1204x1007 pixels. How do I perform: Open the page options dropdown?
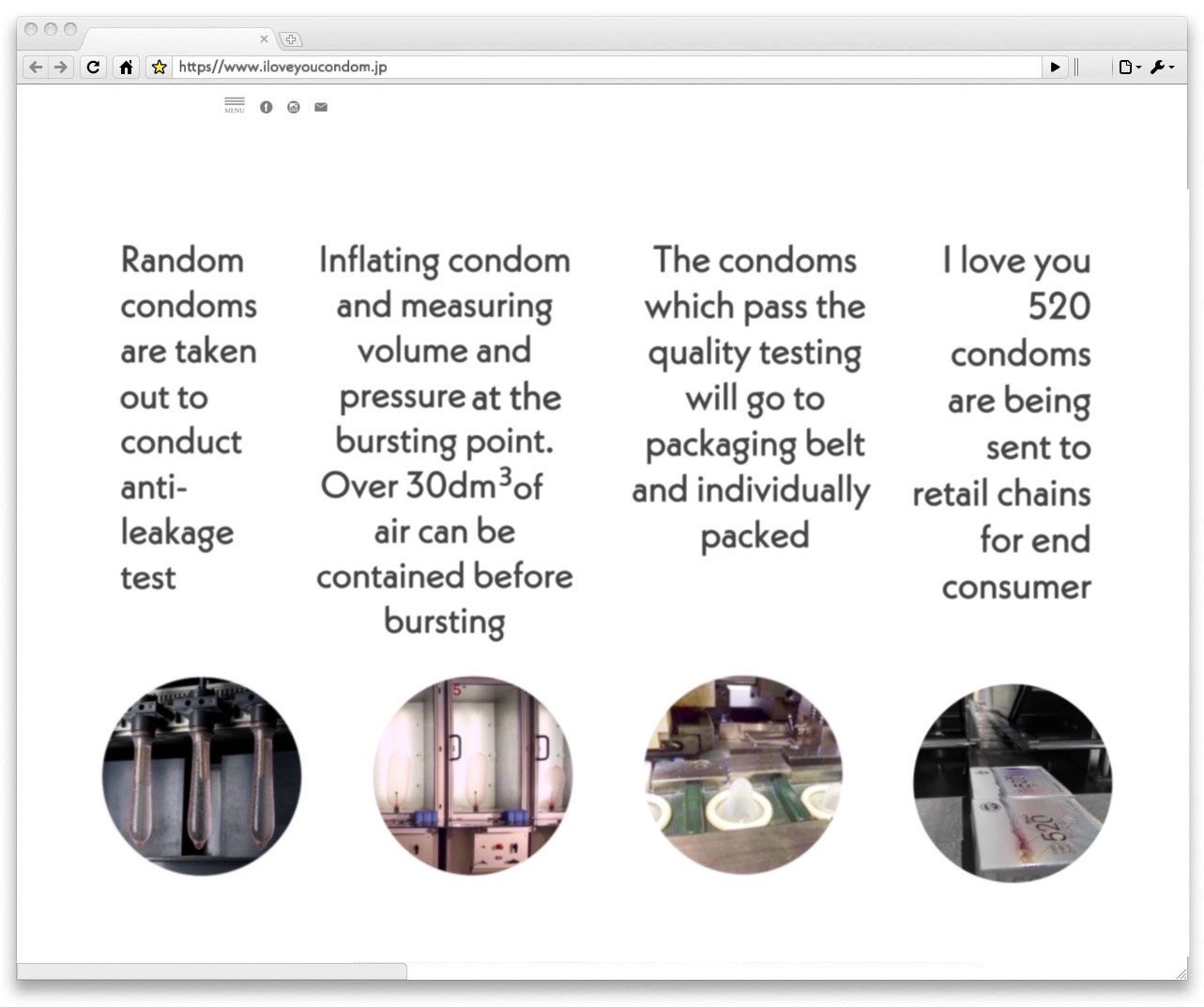click(x=1129, y=67)
